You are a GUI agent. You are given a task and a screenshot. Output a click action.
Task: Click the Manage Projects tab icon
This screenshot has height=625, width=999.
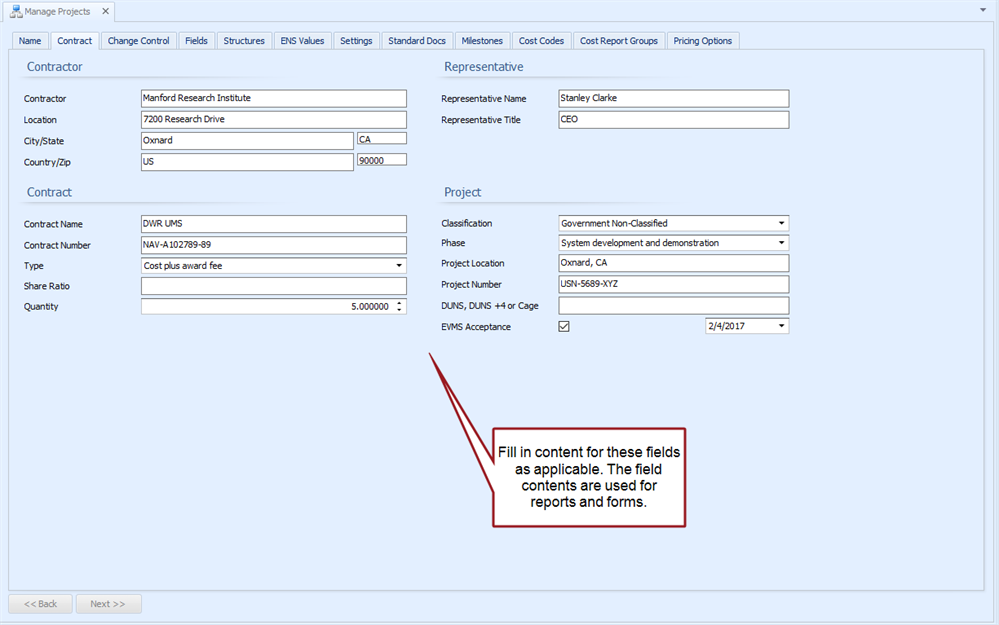point(15,12)
